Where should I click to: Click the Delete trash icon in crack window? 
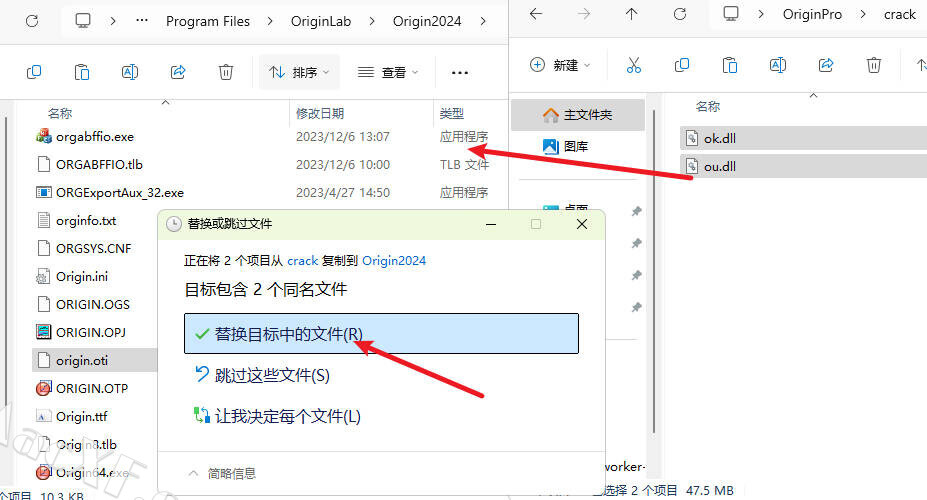coord(874,65)
